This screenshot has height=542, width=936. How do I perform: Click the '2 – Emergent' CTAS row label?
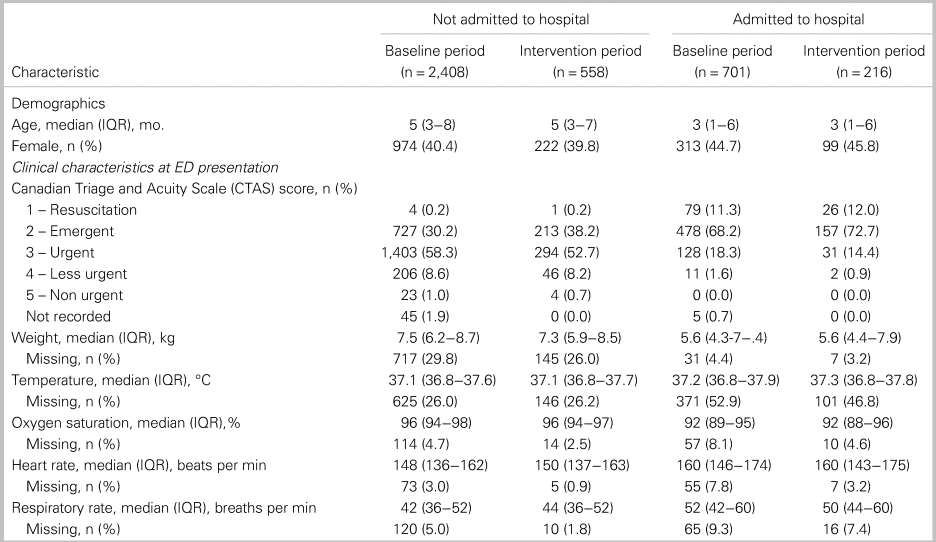point(70,231)
